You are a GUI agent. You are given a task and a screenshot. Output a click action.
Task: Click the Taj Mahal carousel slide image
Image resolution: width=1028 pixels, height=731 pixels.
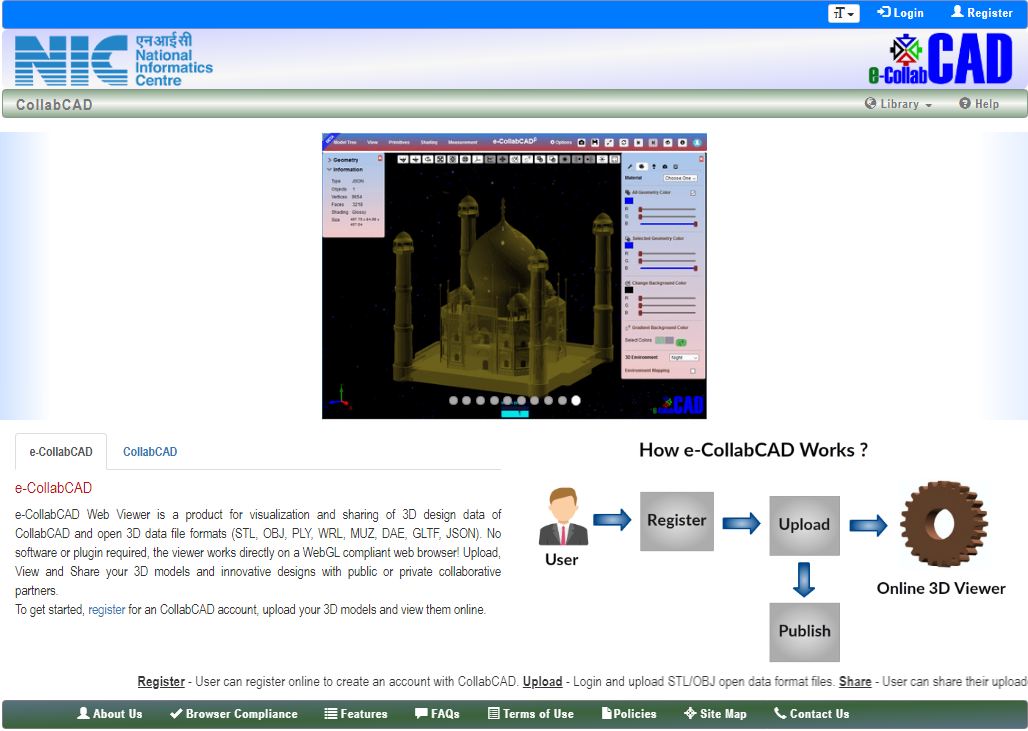(x=514, y=276)
